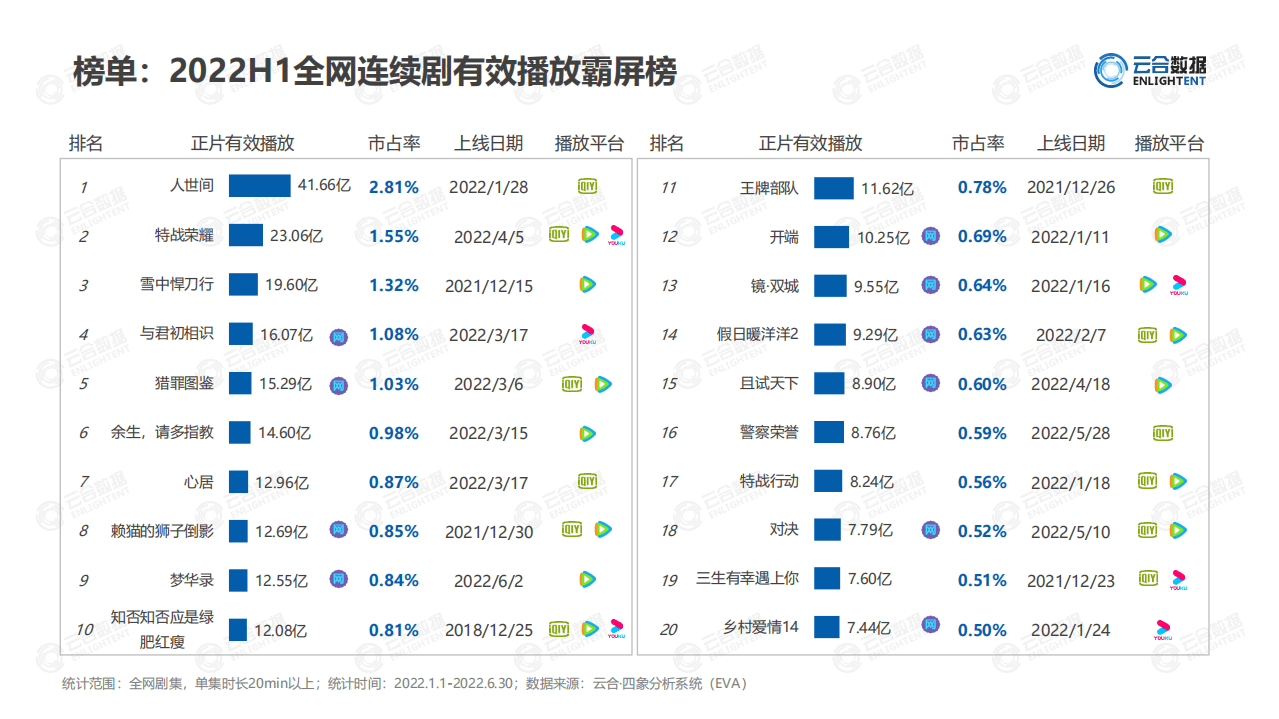Viewport: 1279px width, 719px height.
Task: Click the Tencent Video icon beside 雪中悍刀行
Action: pyautogui.click(x=586, y=285)
